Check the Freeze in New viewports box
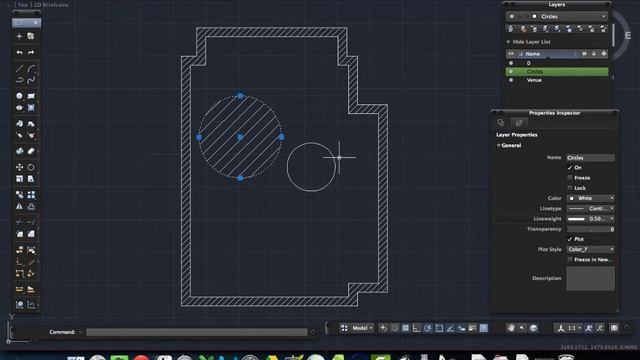 570,260
